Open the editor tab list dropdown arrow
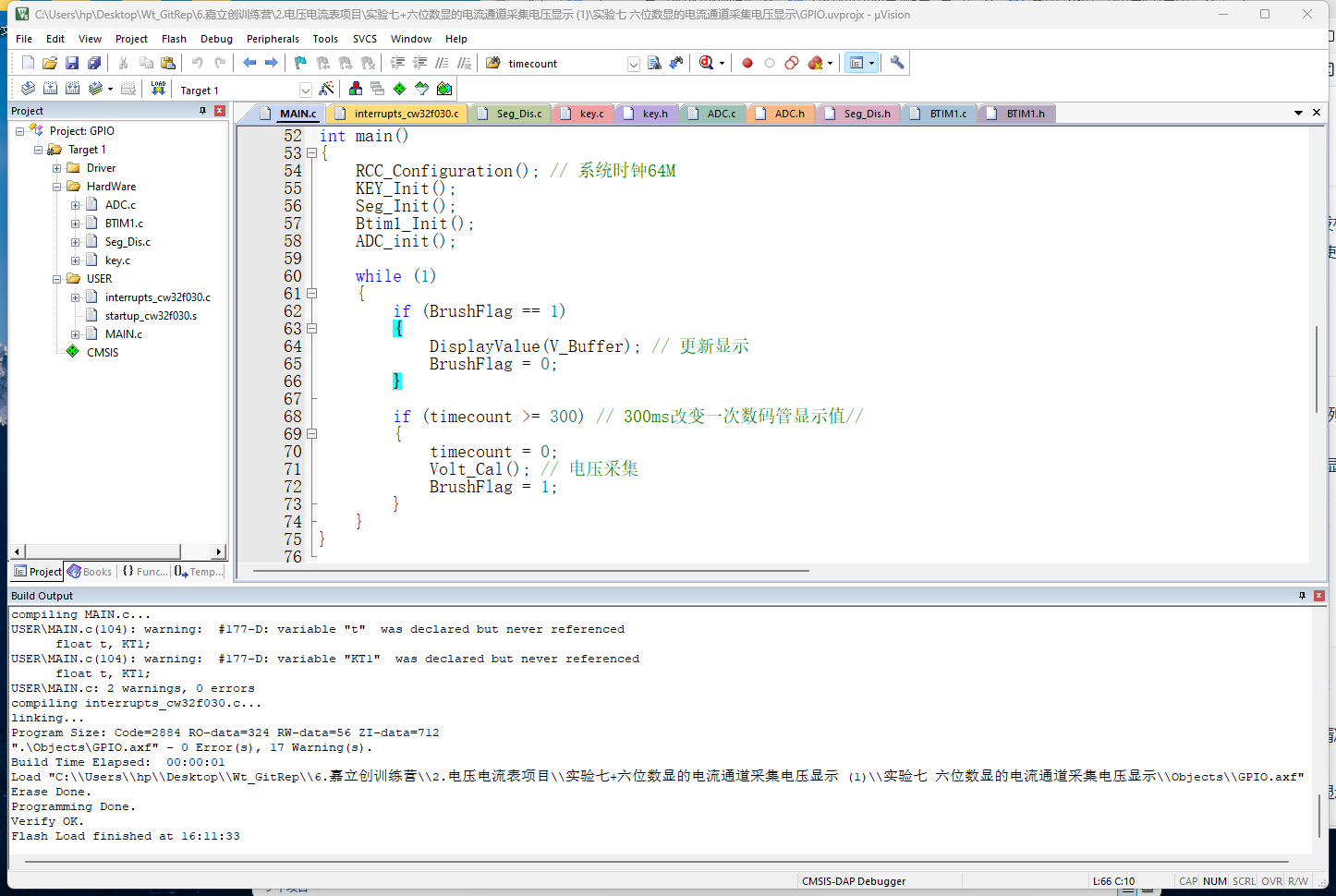1336x896 pixels. point(1298,113)
